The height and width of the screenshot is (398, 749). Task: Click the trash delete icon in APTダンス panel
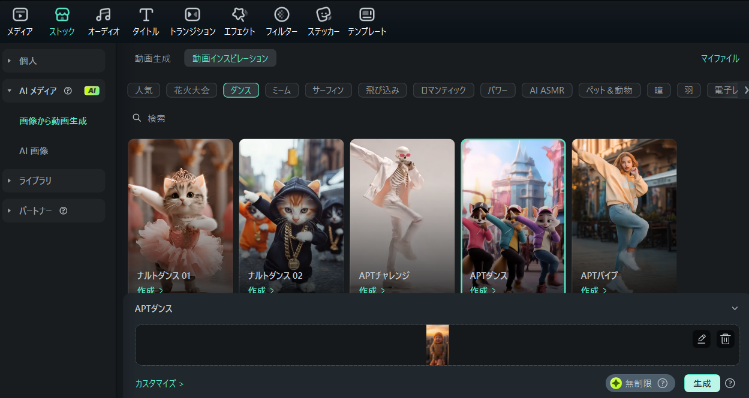pos(725,339)
